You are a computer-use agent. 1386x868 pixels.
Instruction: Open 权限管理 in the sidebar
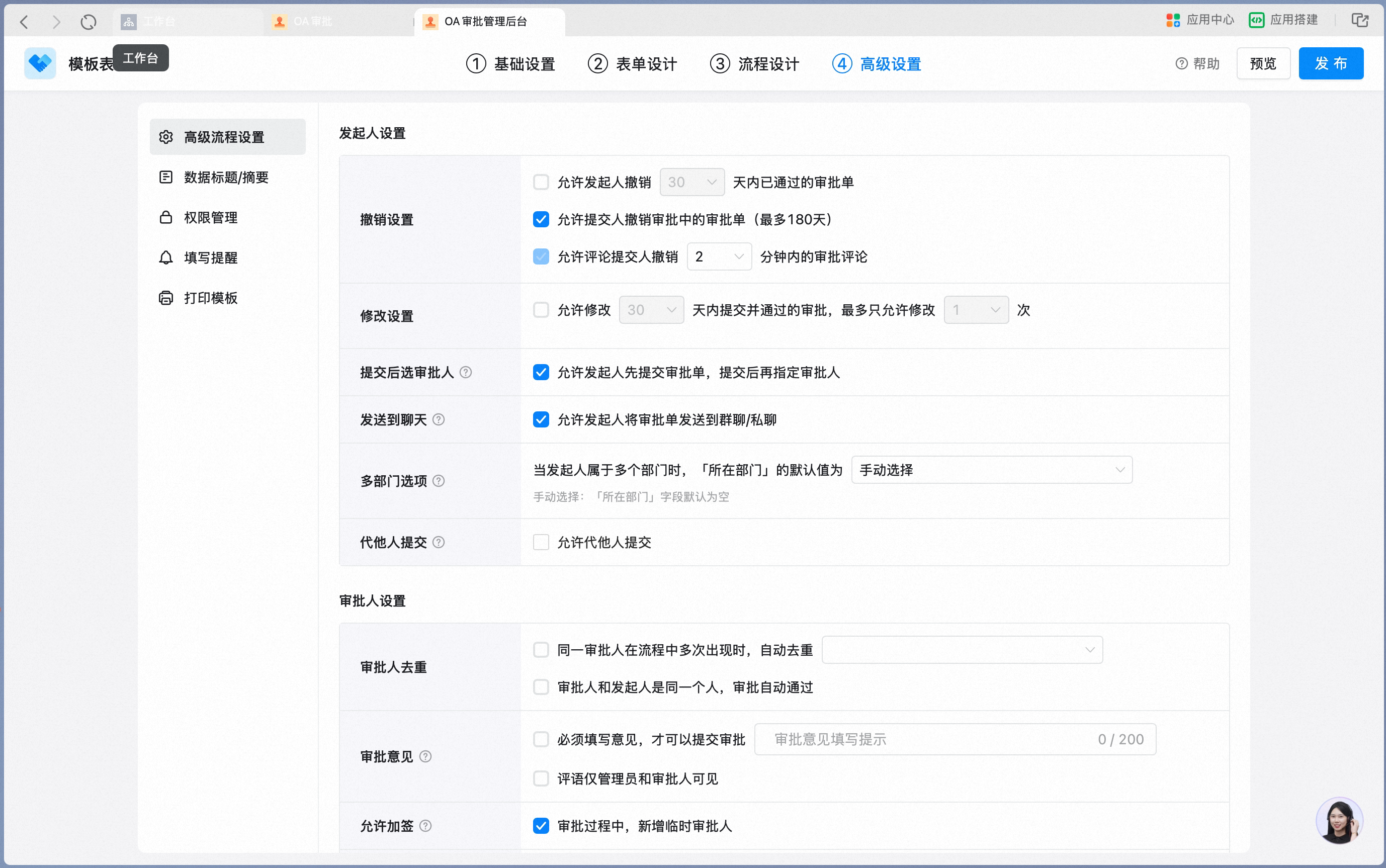click(x=227, y=217)
